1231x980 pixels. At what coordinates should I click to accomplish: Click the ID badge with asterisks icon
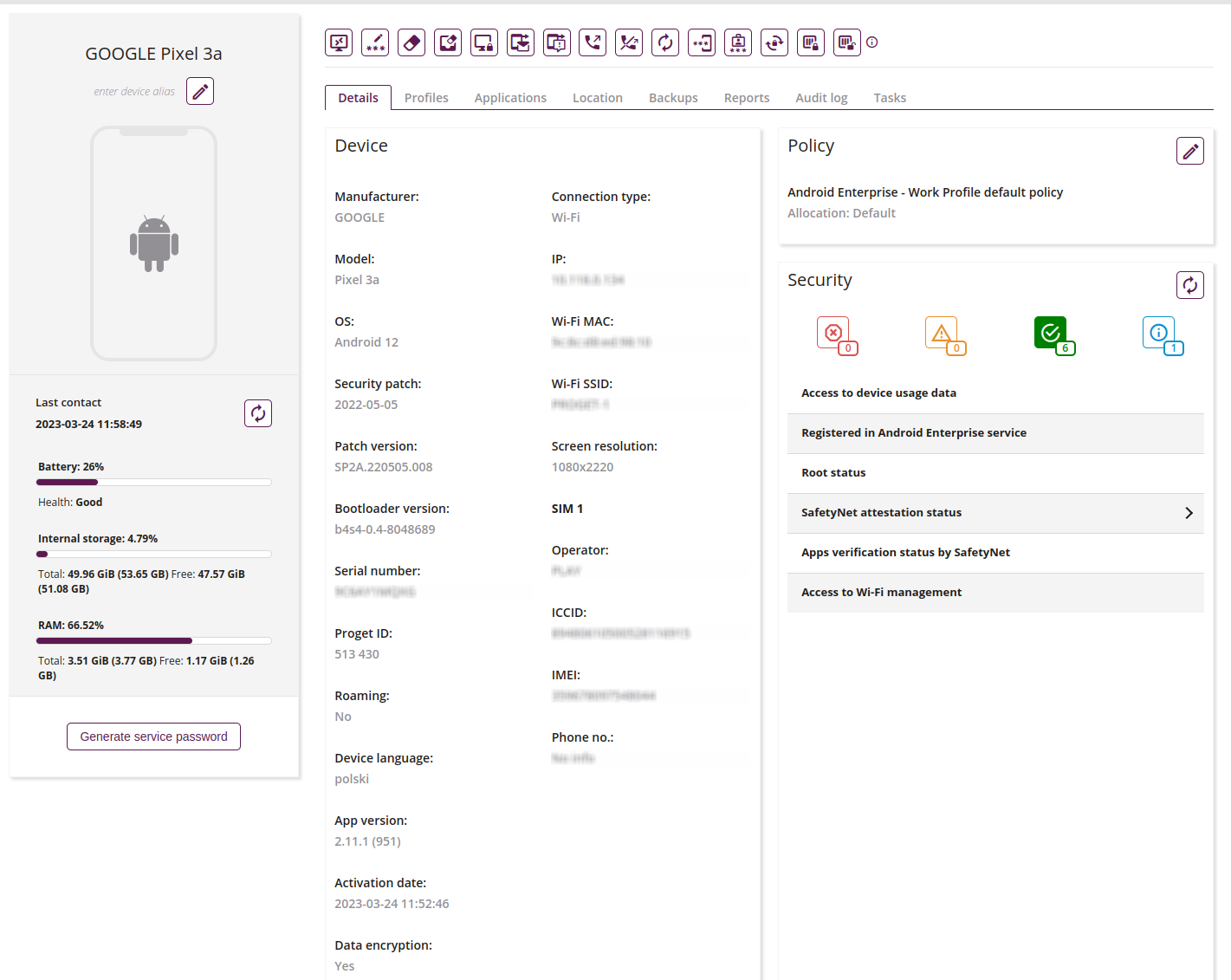click(x=738, y=42)
